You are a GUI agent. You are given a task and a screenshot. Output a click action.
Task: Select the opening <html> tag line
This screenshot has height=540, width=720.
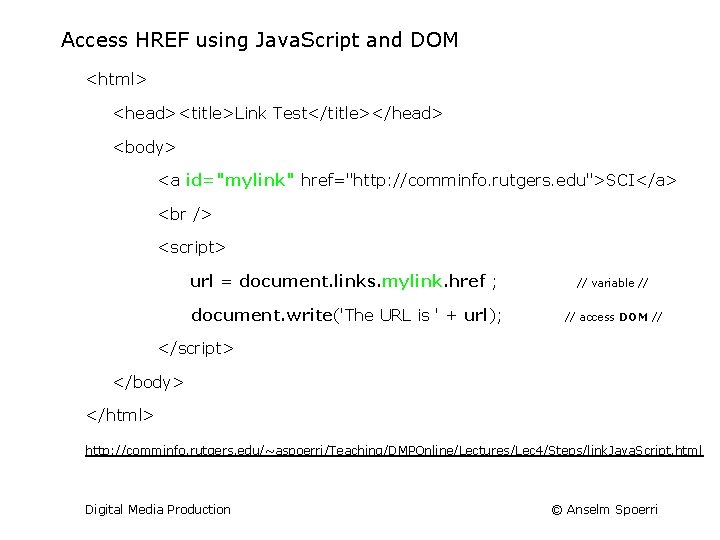click(x=116, y=79)
